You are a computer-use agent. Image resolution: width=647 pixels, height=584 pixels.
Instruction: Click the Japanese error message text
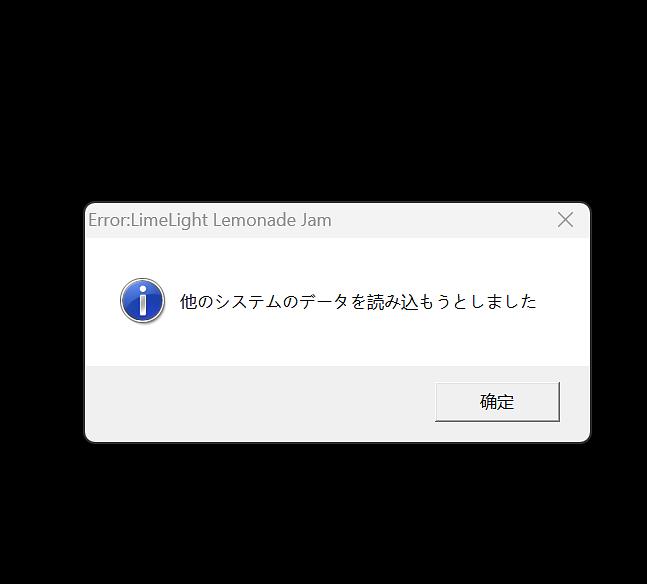[358, 302]
